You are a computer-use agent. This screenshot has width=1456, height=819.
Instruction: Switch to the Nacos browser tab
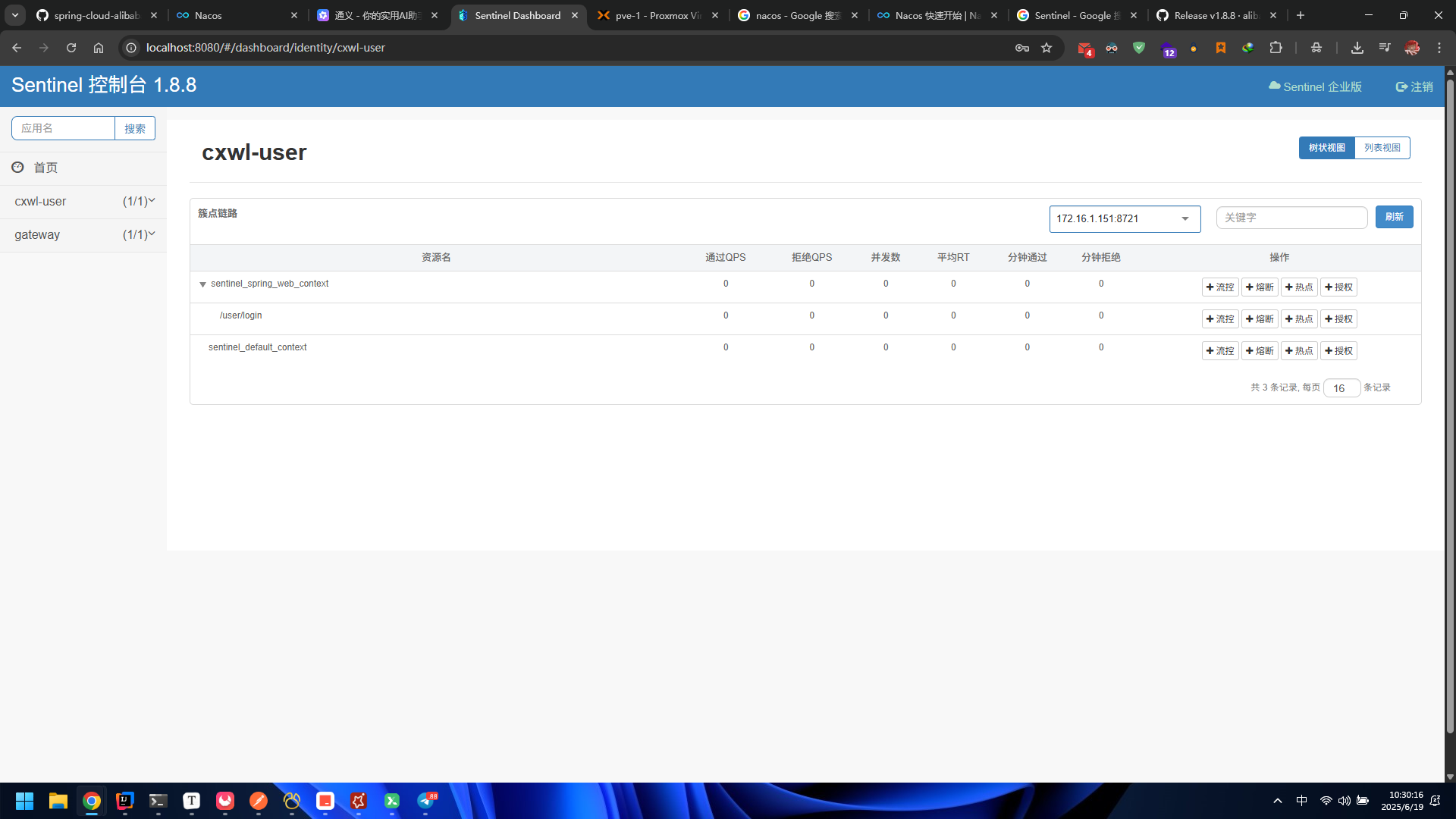[x=235, y=15]
